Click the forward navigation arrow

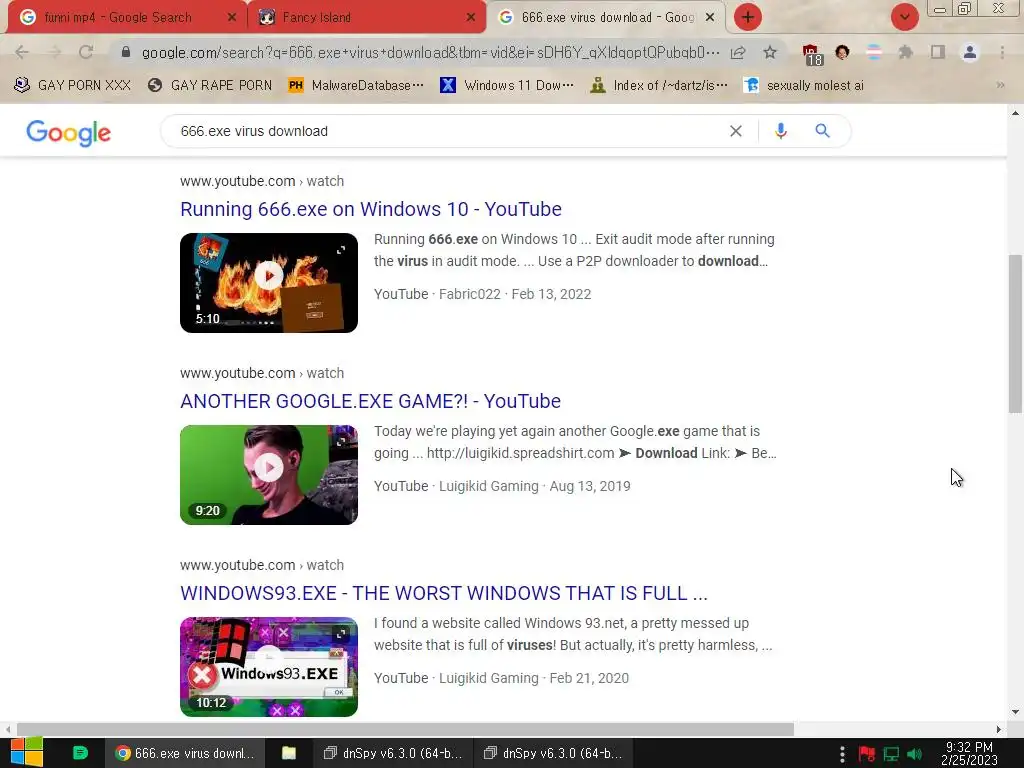[x=54, y=52]
